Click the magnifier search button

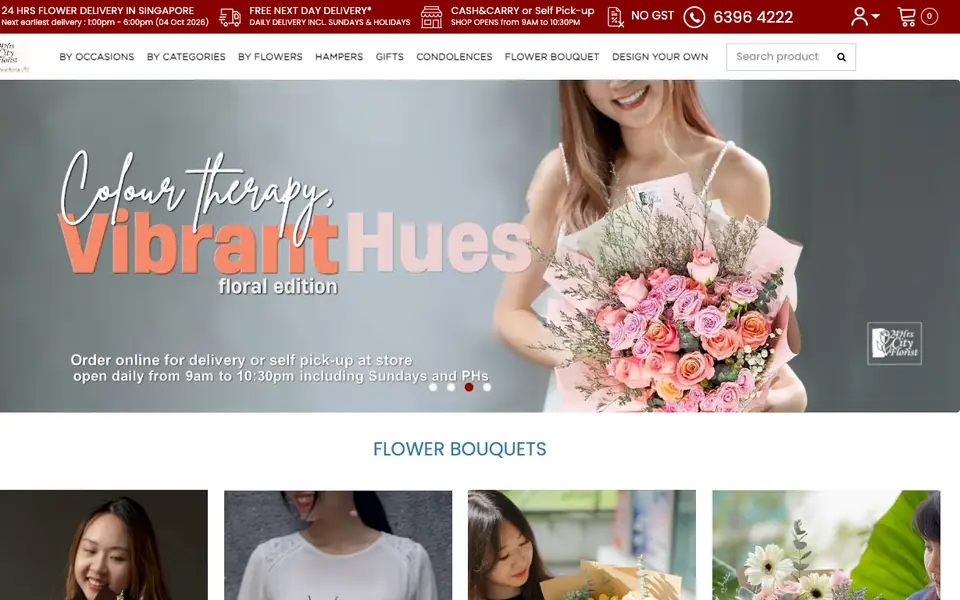pos(841,57)
